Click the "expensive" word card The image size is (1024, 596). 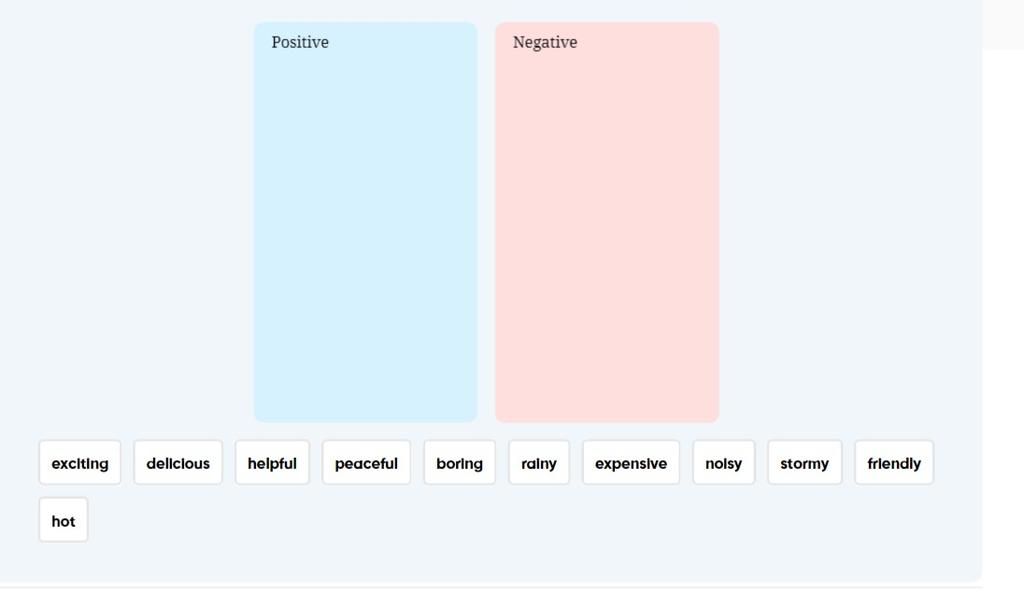click(630, 462)
